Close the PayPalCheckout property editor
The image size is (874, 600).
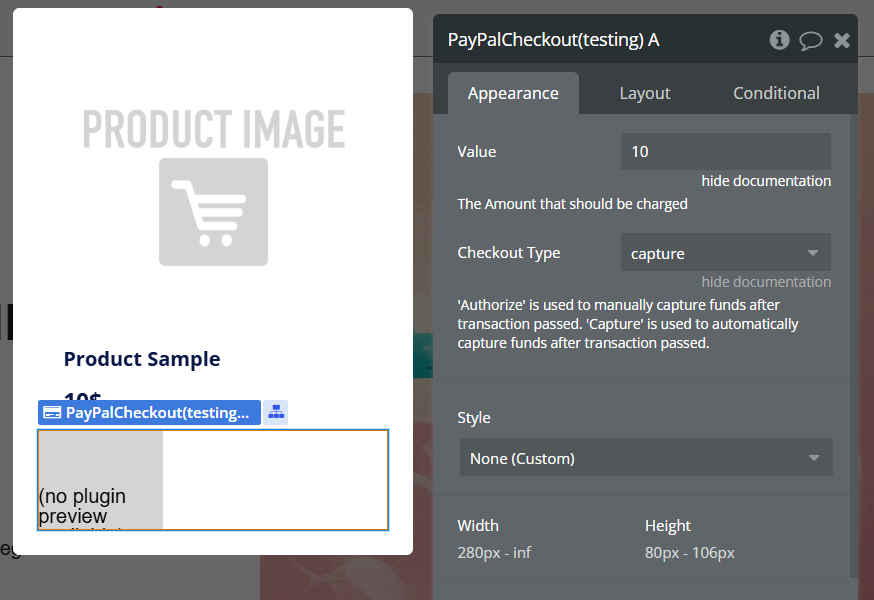[x=842, y=40]
